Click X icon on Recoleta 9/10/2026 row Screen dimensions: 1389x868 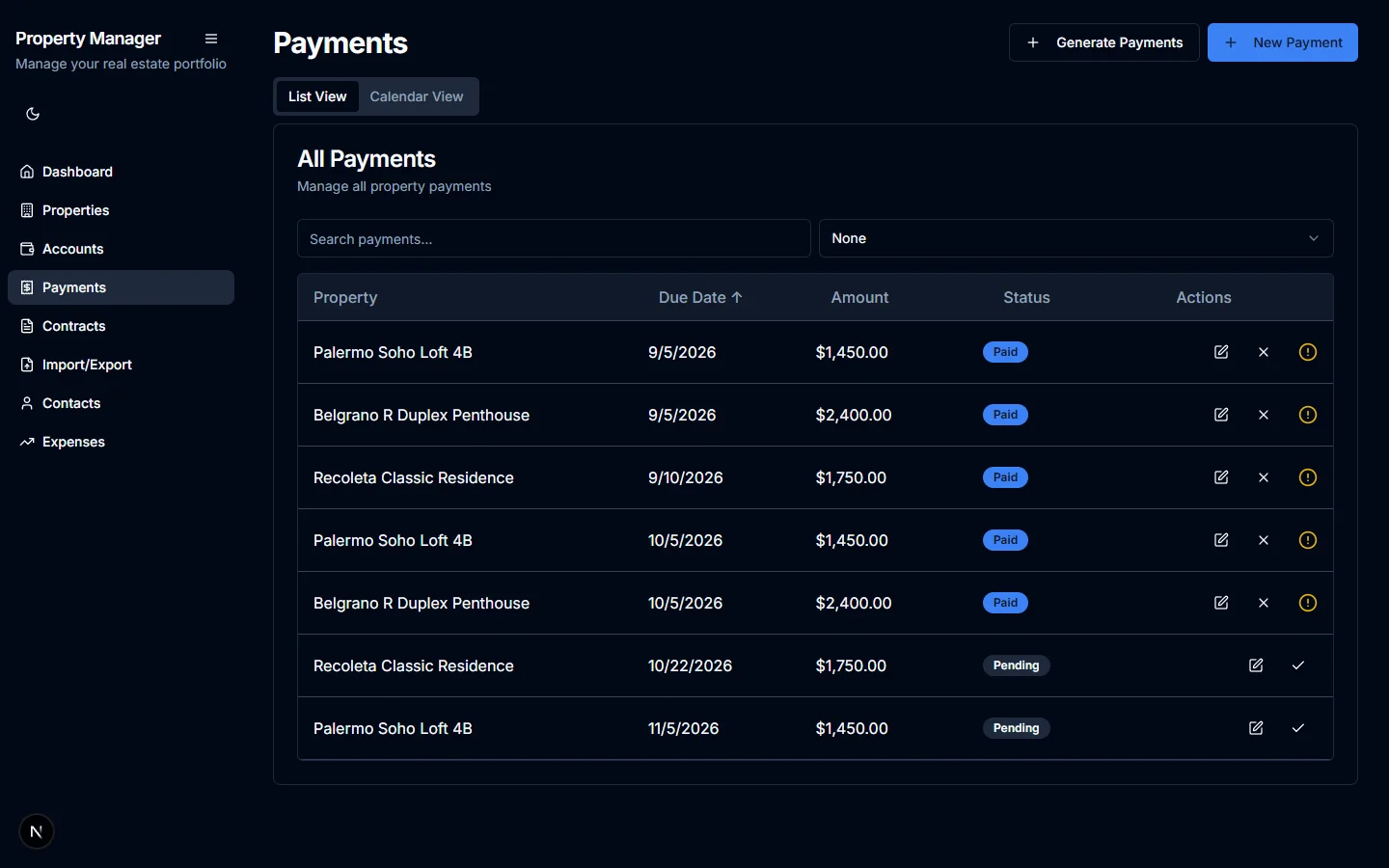click(1264, 477)
